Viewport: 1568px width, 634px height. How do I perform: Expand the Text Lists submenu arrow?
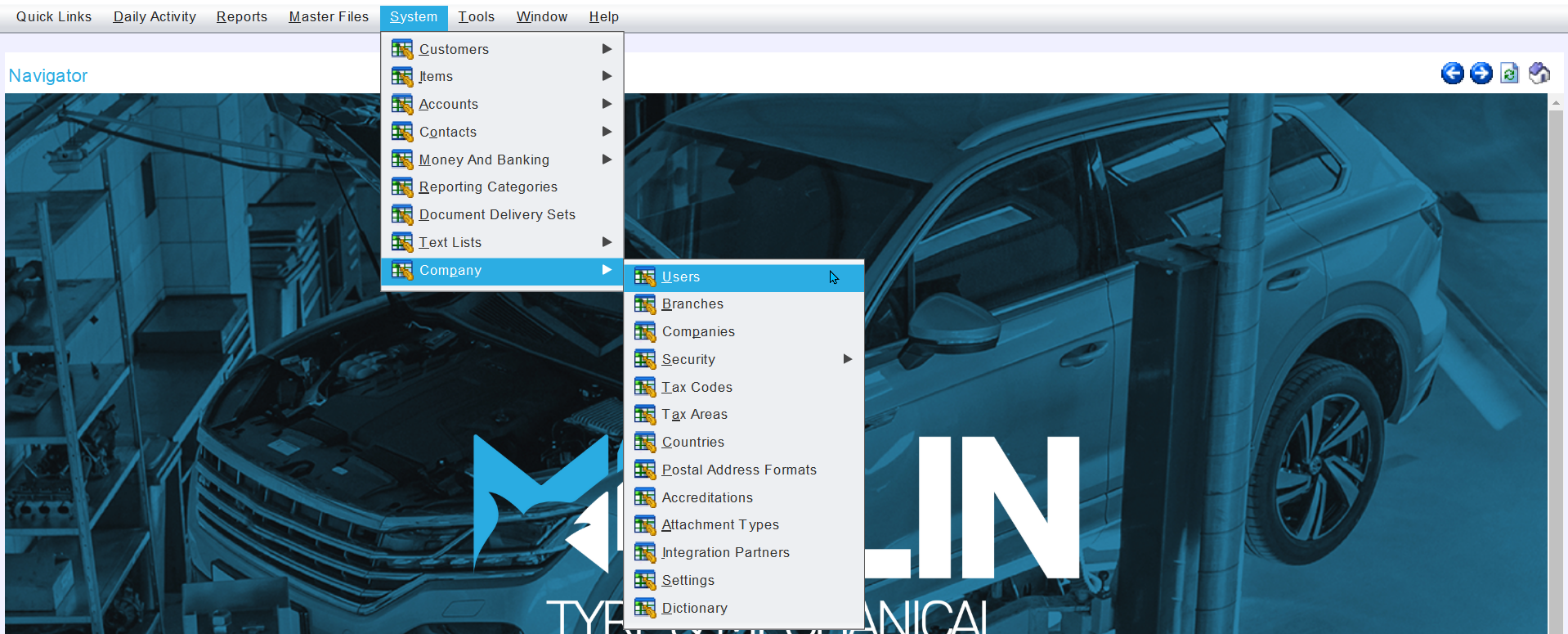point(607,242)
